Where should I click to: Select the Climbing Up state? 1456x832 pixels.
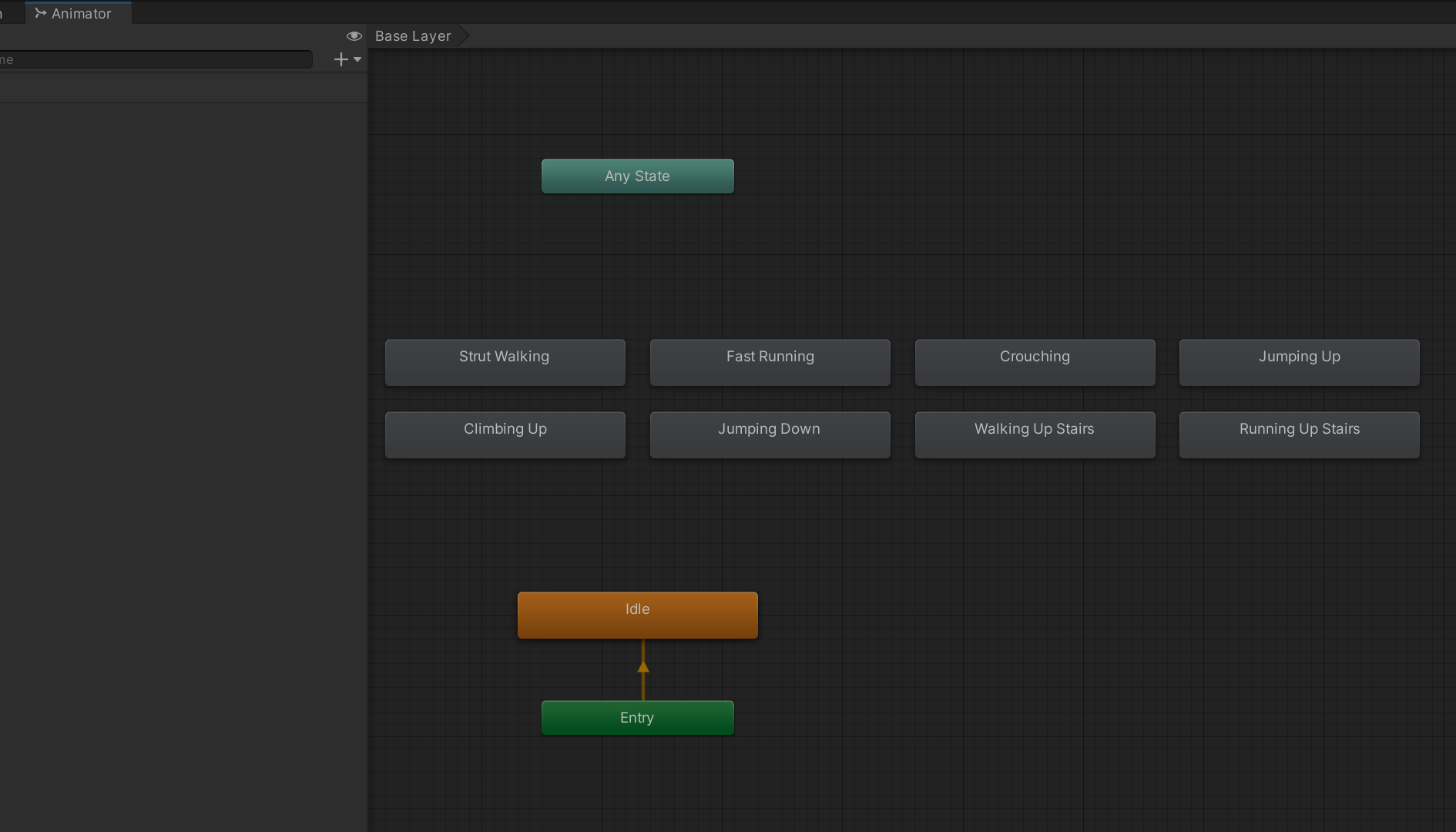click(x=505, y=434)
